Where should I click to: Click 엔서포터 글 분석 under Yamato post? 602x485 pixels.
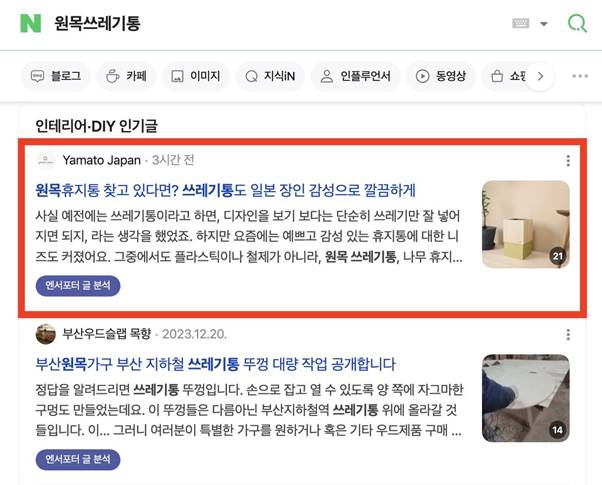click(x=78, y=286)
